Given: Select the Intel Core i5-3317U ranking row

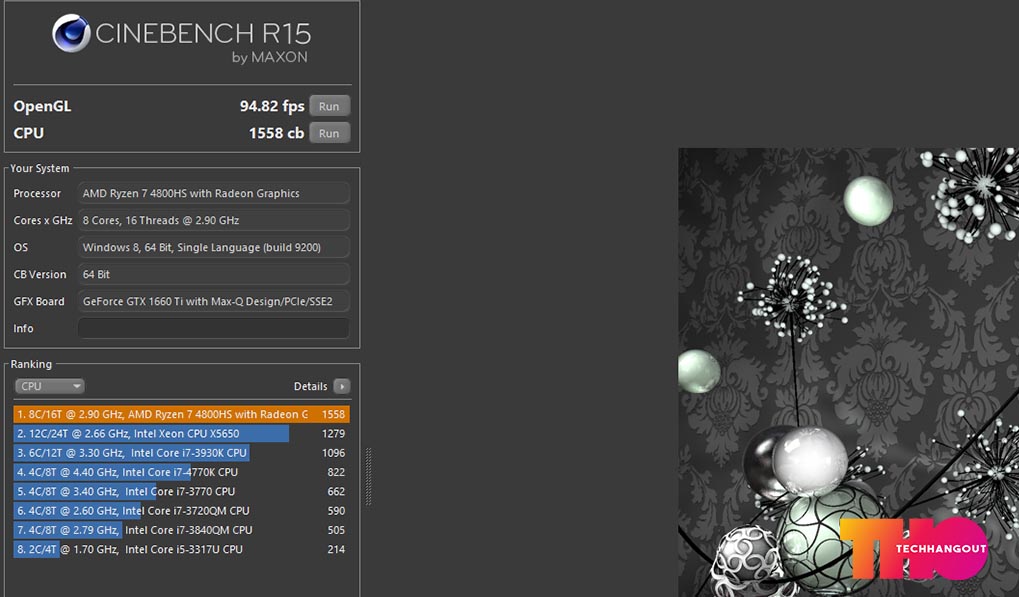Looking at the screenshot, I should pyautogui.click(x=181, y=550).
